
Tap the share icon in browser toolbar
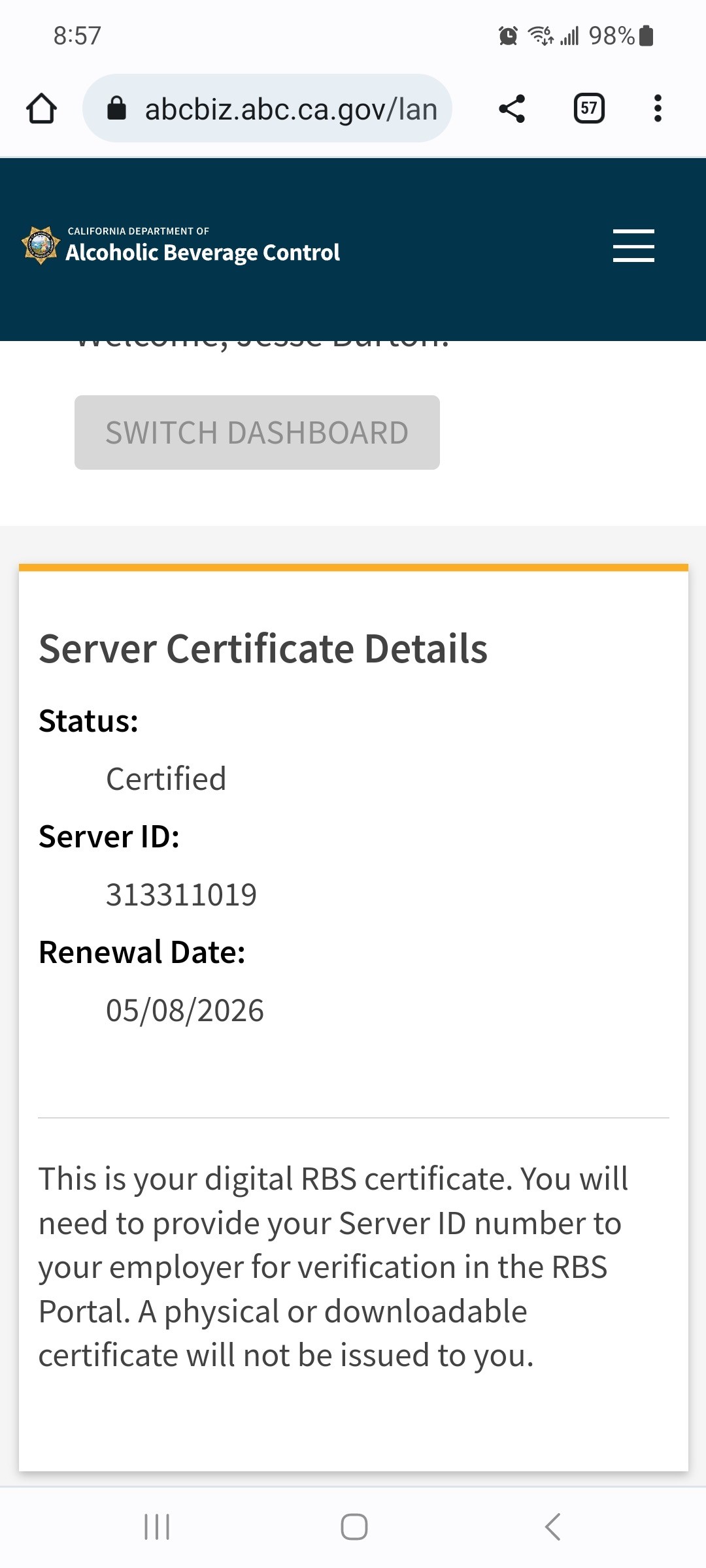point(512,108)
